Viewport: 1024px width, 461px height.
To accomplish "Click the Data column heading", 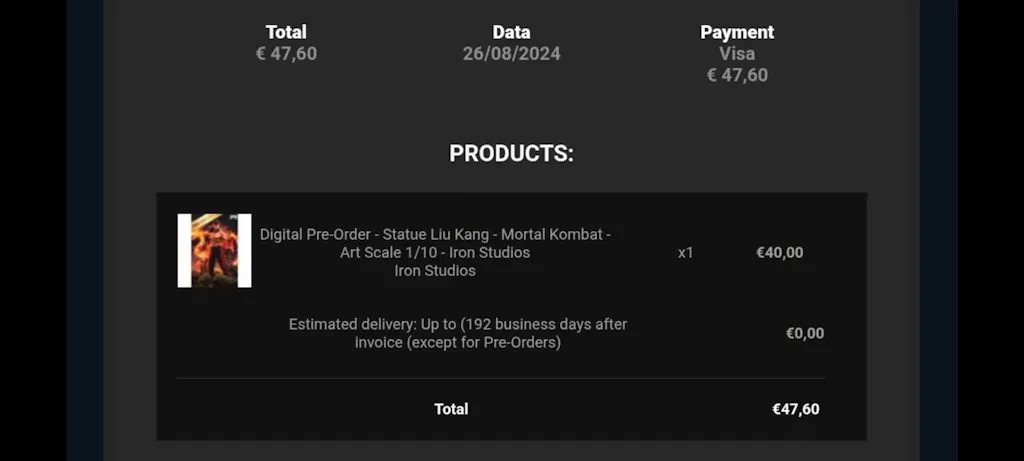I will (511, 32).
